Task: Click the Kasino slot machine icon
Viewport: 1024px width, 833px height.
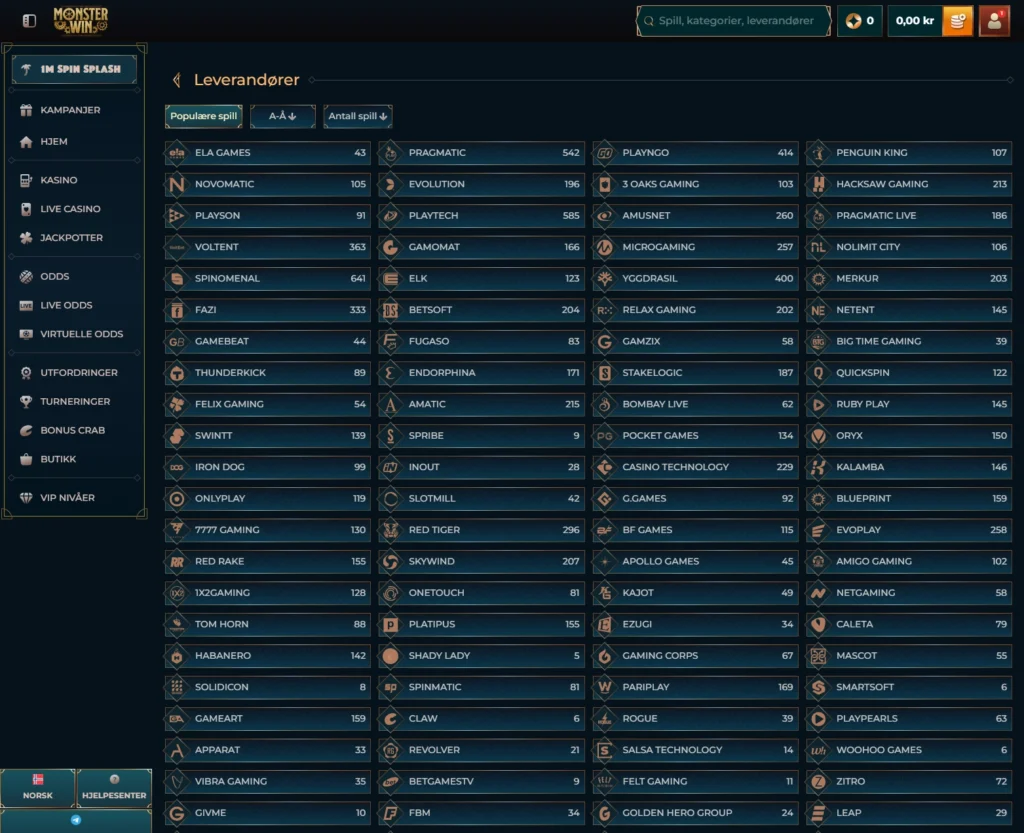Action: (x=26, y=180)
